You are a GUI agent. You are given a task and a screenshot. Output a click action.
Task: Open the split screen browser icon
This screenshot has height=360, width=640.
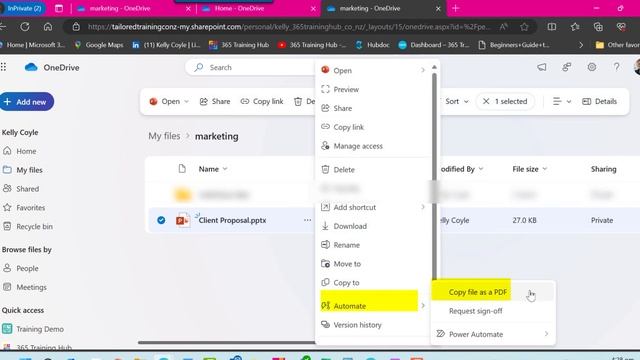(552, 27)
